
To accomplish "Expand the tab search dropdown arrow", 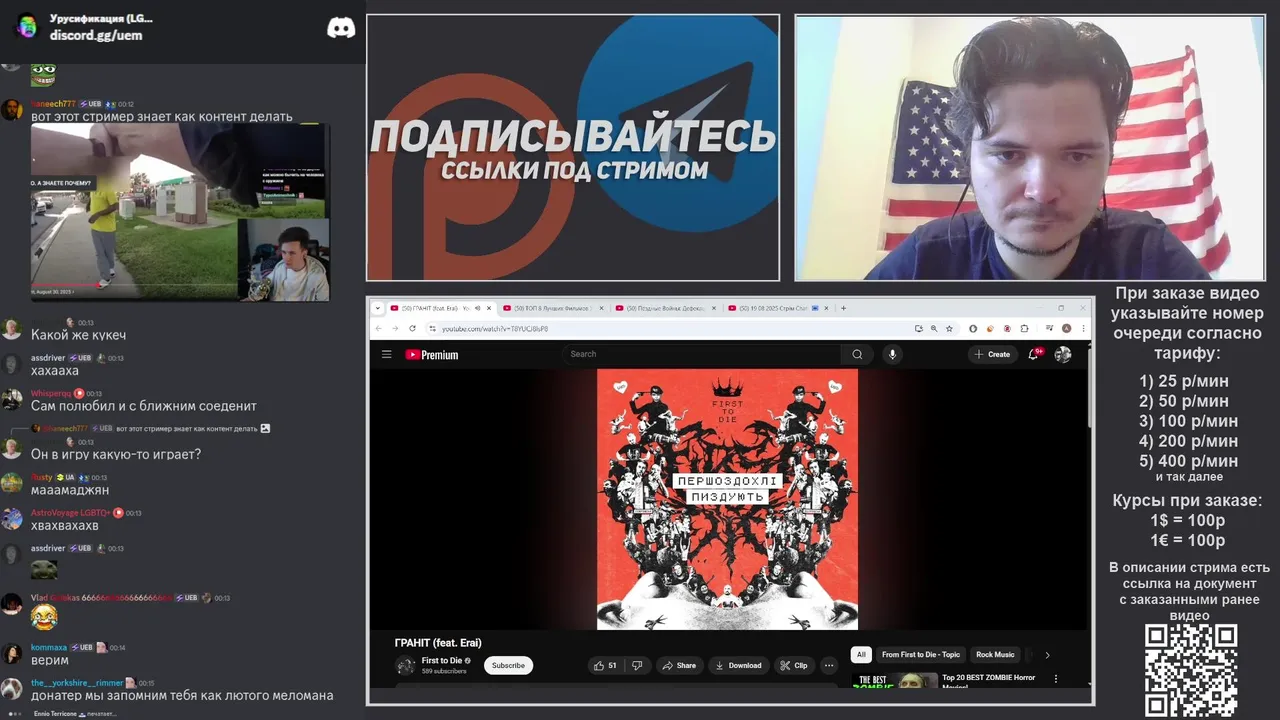I will [x=377, y=308].
